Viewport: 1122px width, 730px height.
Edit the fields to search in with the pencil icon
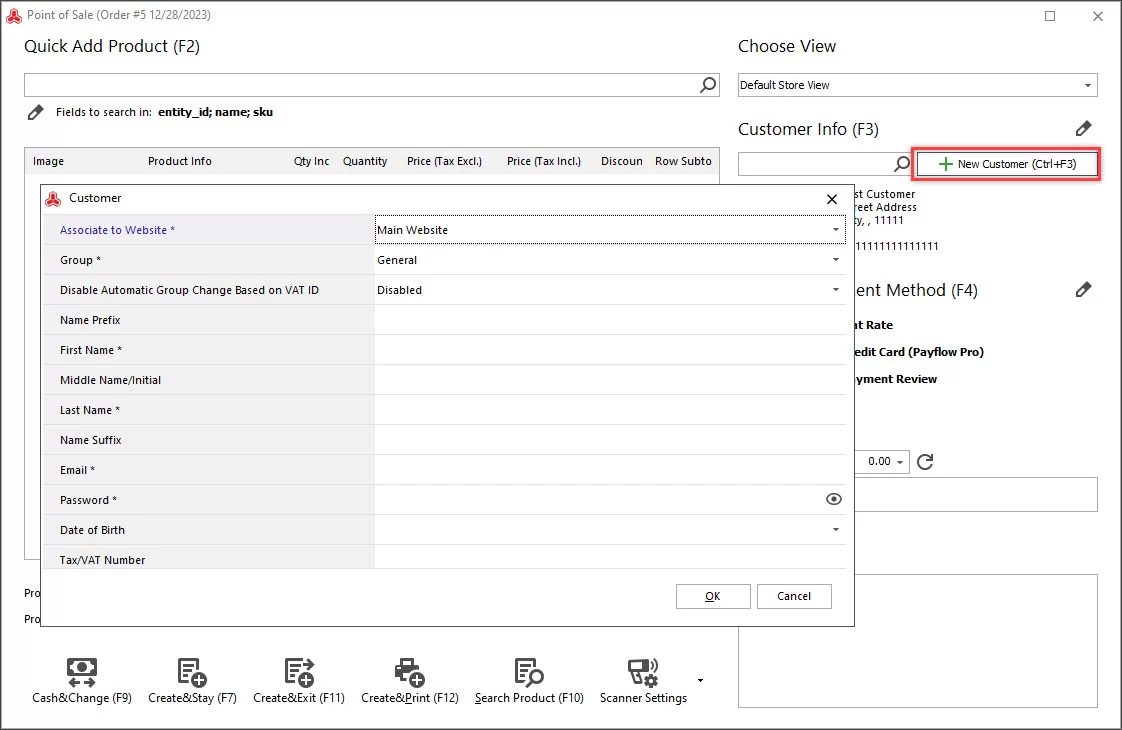(x=35, y=112)
